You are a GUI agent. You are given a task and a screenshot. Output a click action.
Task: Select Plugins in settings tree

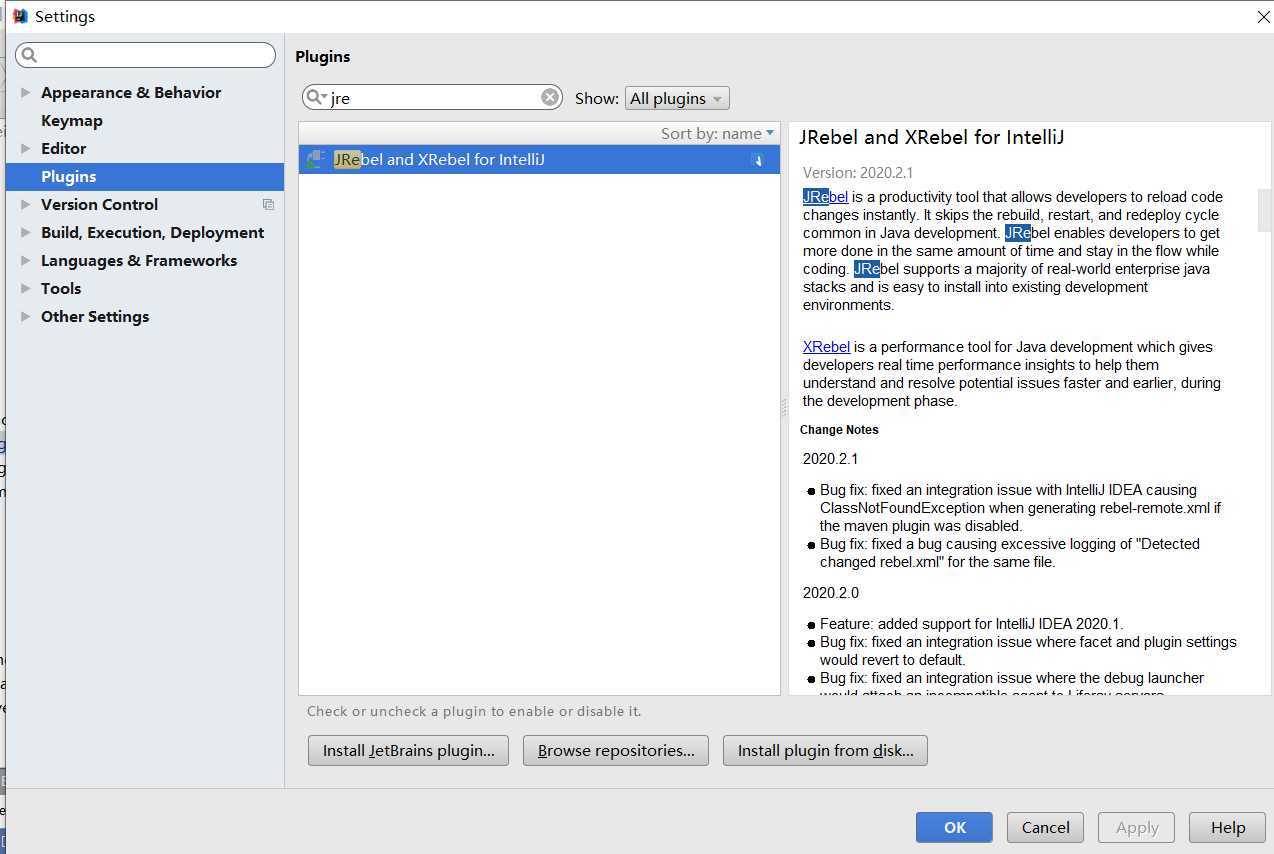tap(145, 176)
